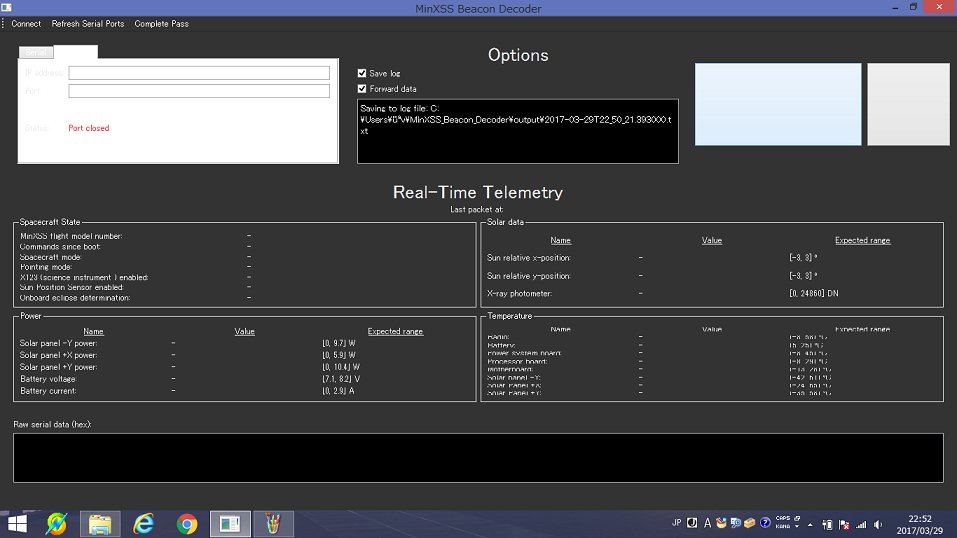
Task: Open the lightning bolt app in taskbar
Action: coord(57,524)
